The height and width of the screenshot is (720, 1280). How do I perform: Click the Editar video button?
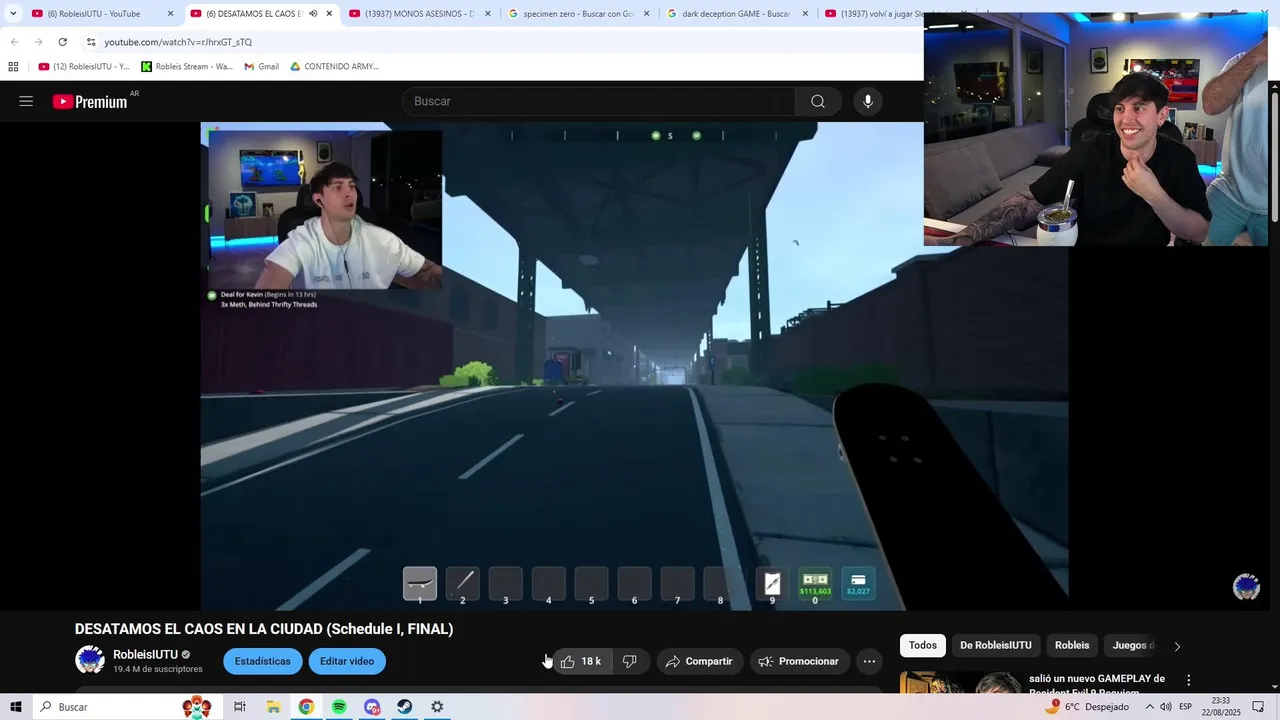(347, 661)
